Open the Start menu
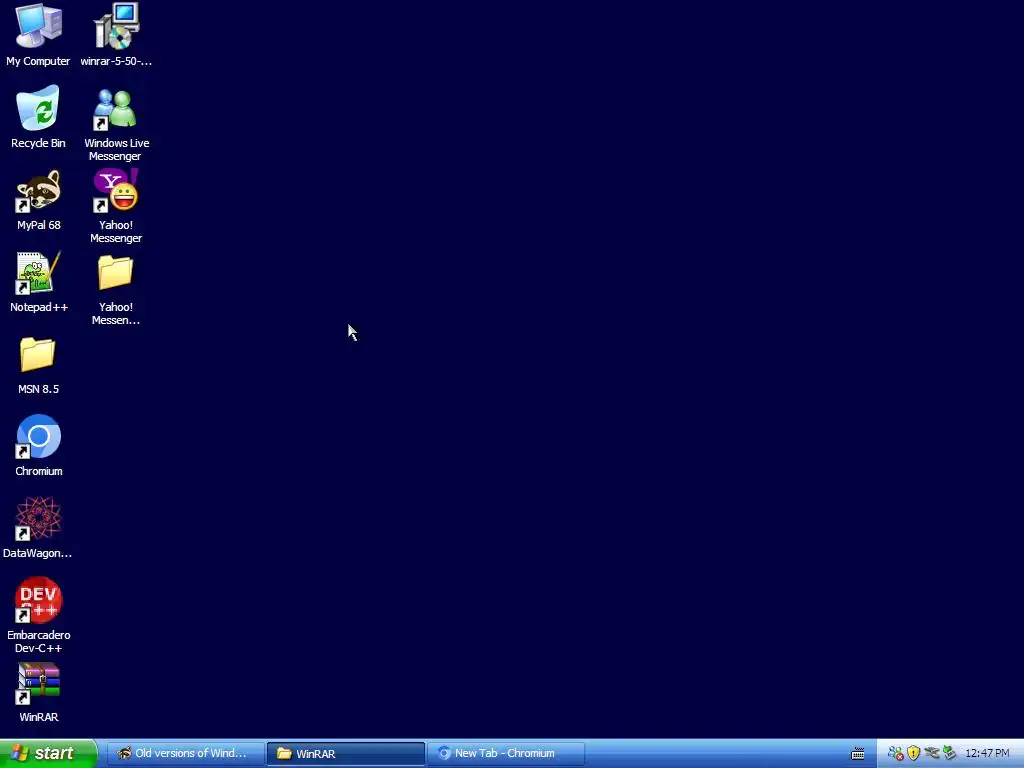1024x768 pixels. coord(48,753)
